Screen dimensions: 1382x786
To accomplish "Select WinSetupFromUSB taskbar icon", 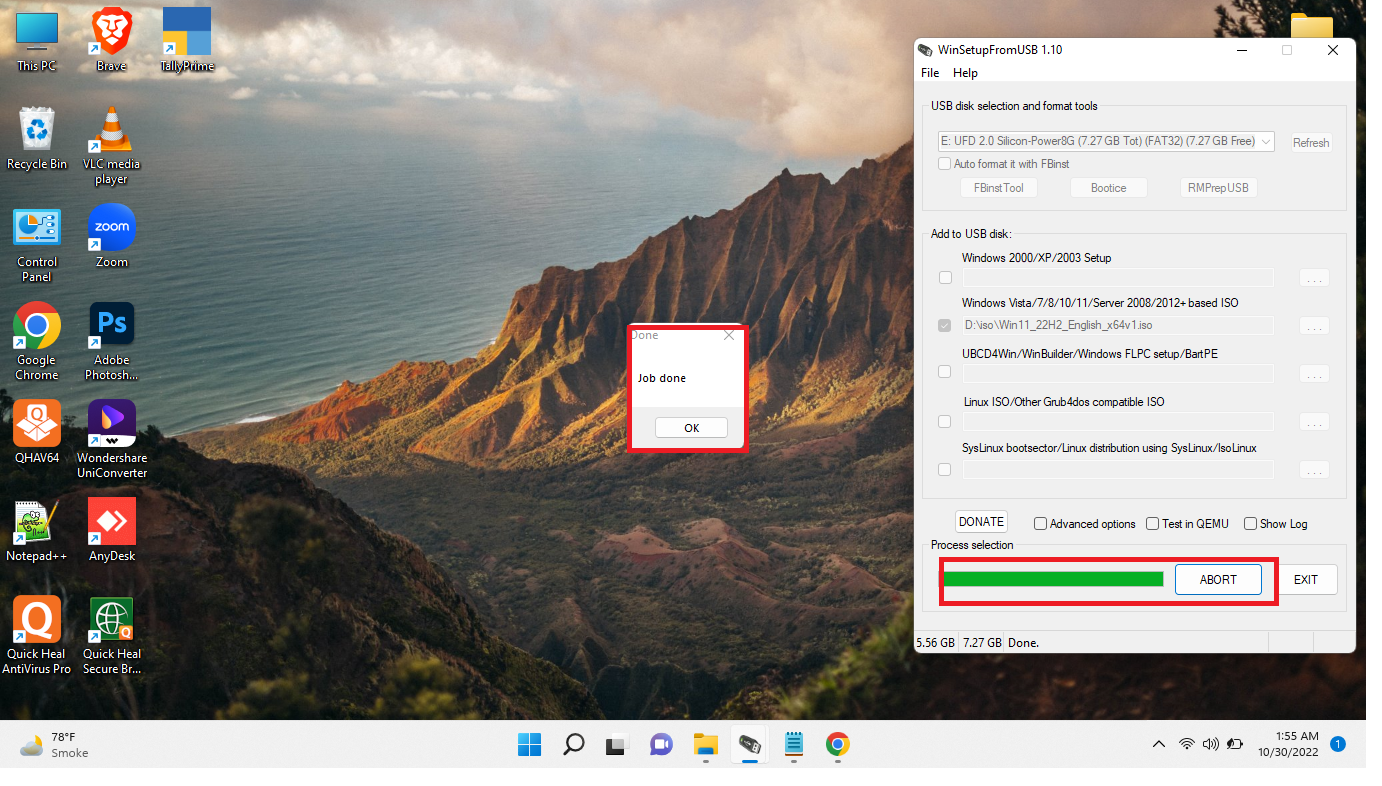I will point(750,744).
